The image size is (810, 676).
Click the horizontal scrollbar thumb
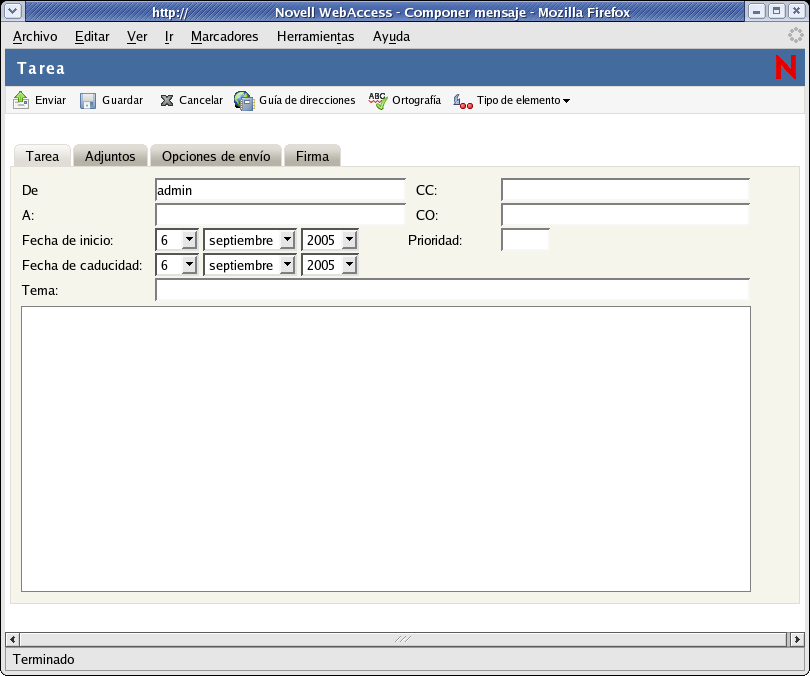[403, 639]
